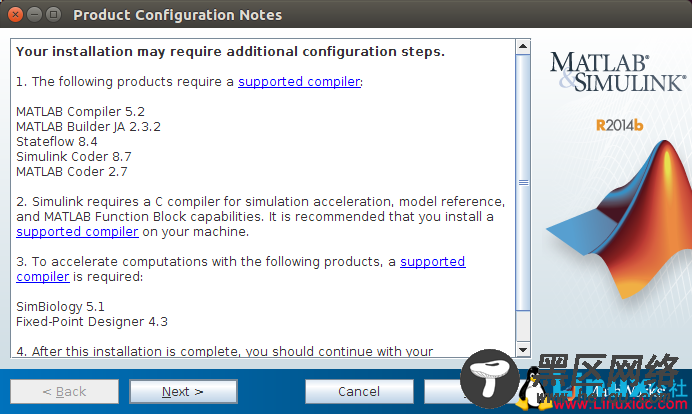Click the greyed-out Back button
The width and height of the screenshot is (692, 414).
click(x=64, y=392)
